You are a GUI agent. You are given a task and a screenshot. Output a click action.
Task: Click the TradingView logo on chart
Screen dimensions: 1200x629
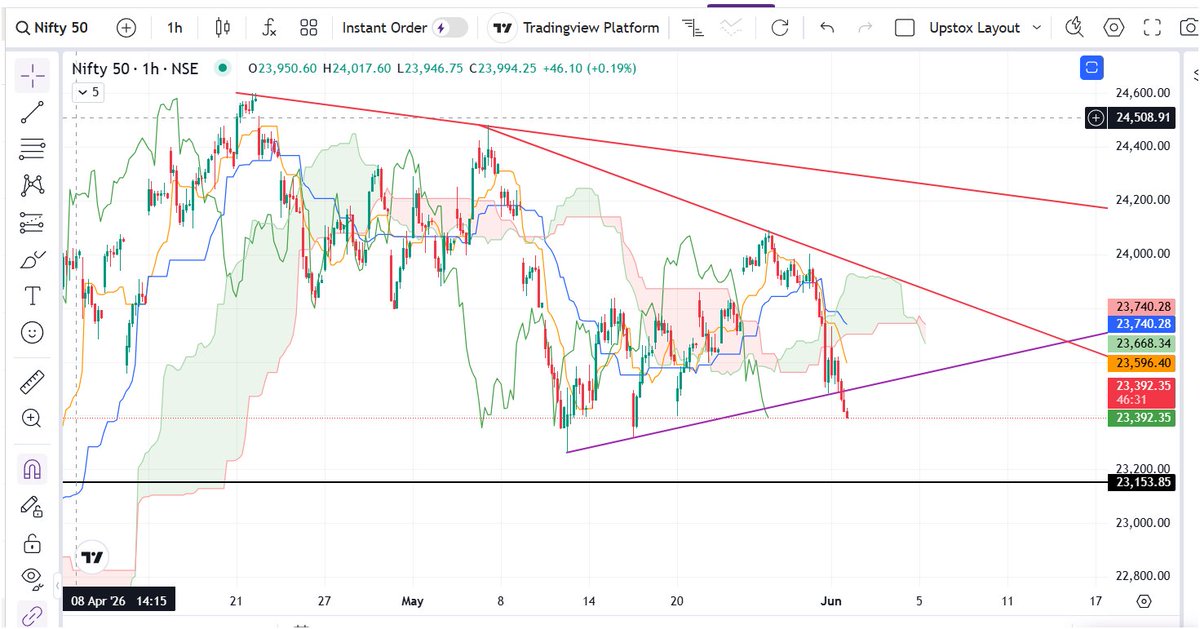[92, 557]
